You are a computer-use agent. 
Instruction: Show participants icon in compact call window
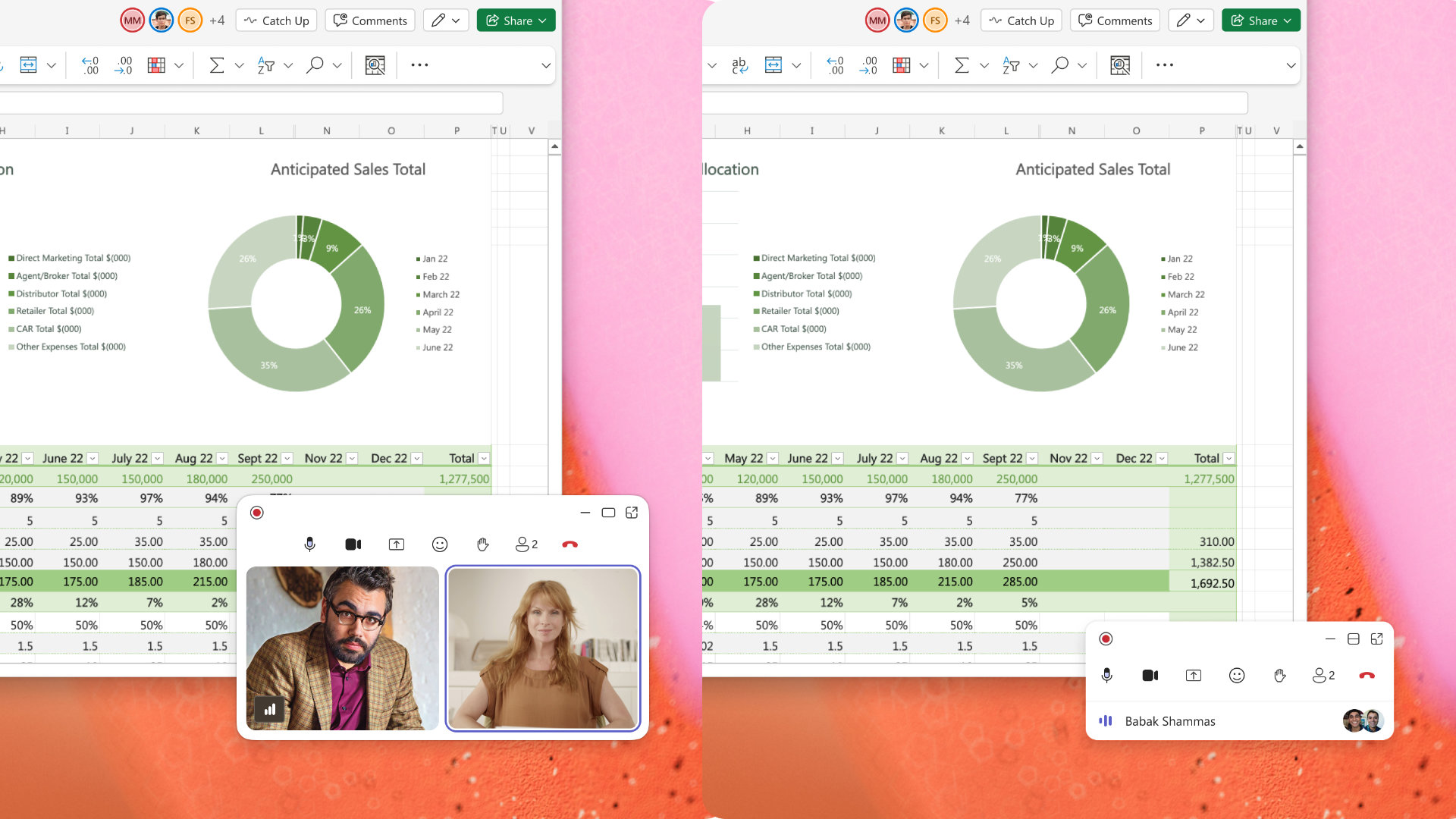click(x=1323, y=676)
